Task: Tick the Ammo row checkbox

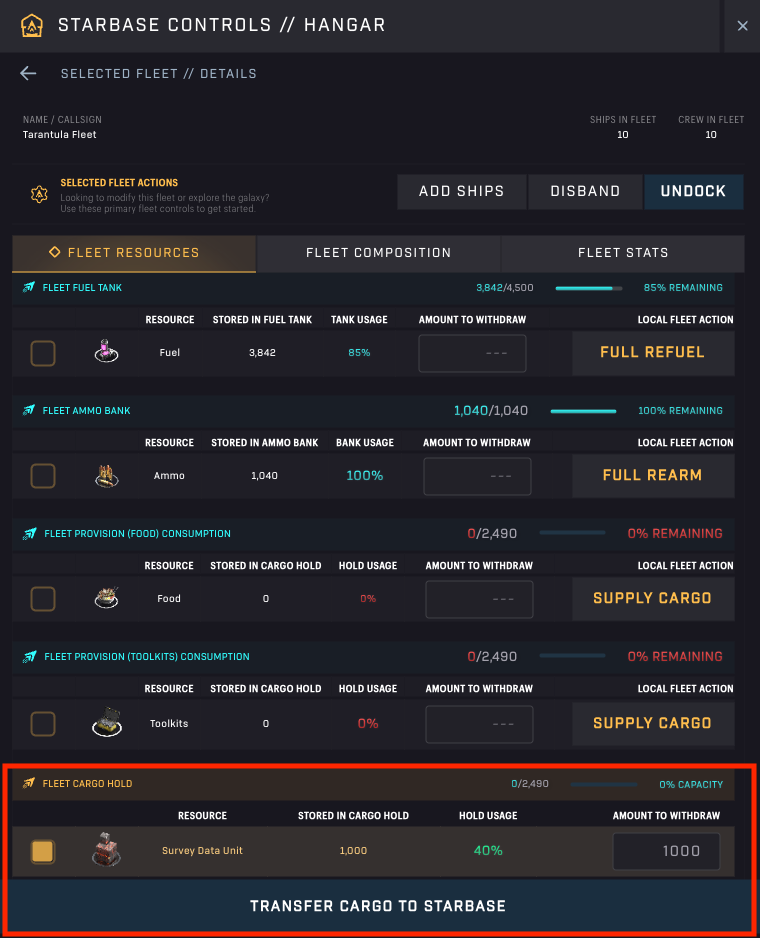Action: 43,476
